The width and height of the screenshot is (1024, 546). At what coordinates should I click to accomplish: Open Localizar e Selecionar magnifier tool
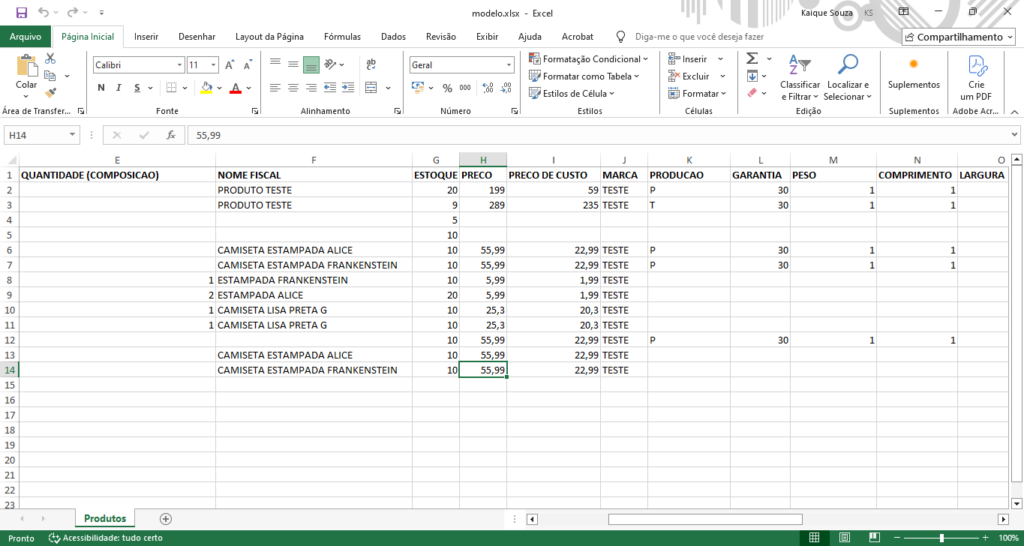[848, 77]
